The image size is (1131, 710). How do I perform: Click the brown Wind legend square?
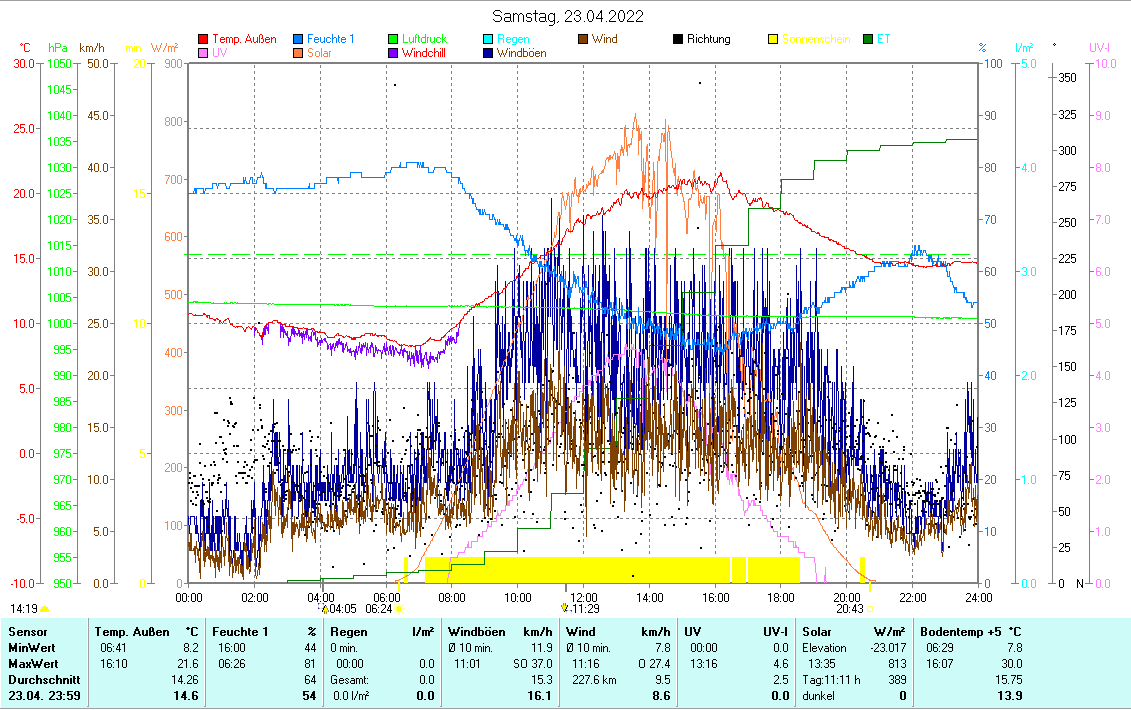pos(583,40)
